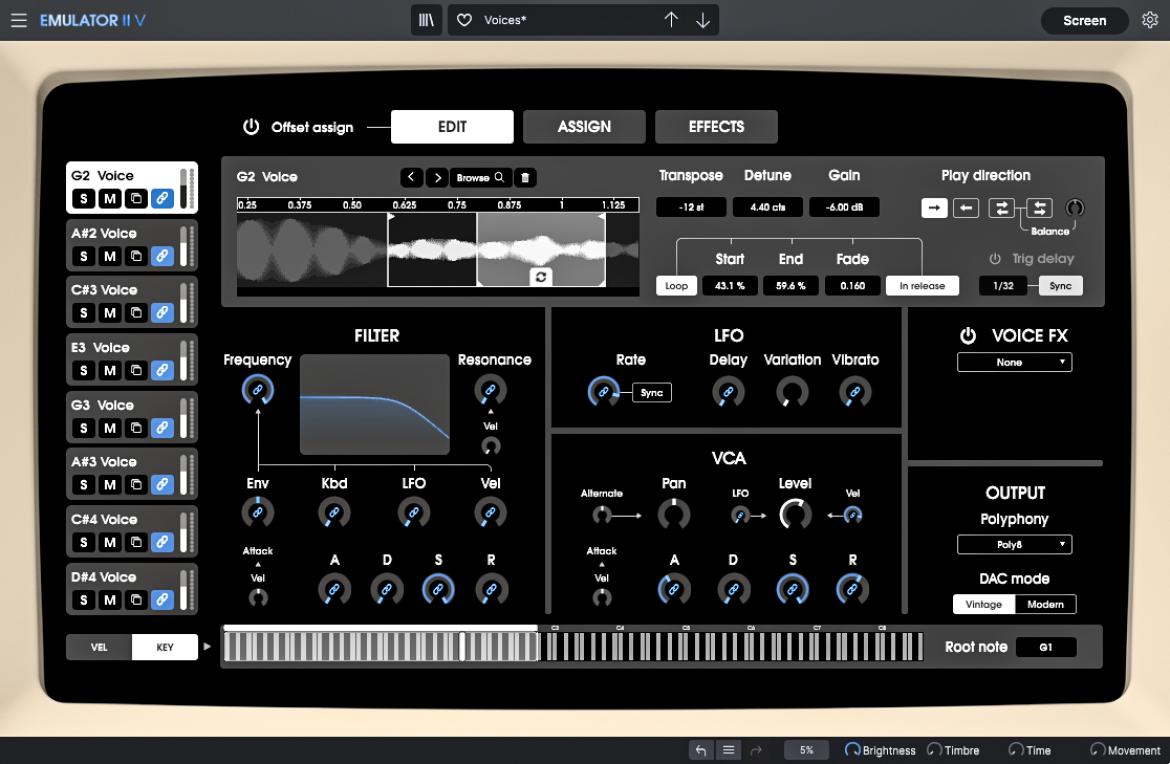This screenshot has height=764, width=1170.
Task: Click the Screen button
Action: [1084, 21]
